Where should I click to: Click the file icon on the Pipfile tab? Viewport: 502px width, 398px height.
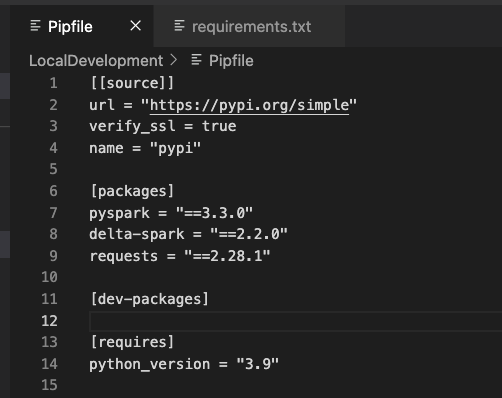[x=35, y=26]
